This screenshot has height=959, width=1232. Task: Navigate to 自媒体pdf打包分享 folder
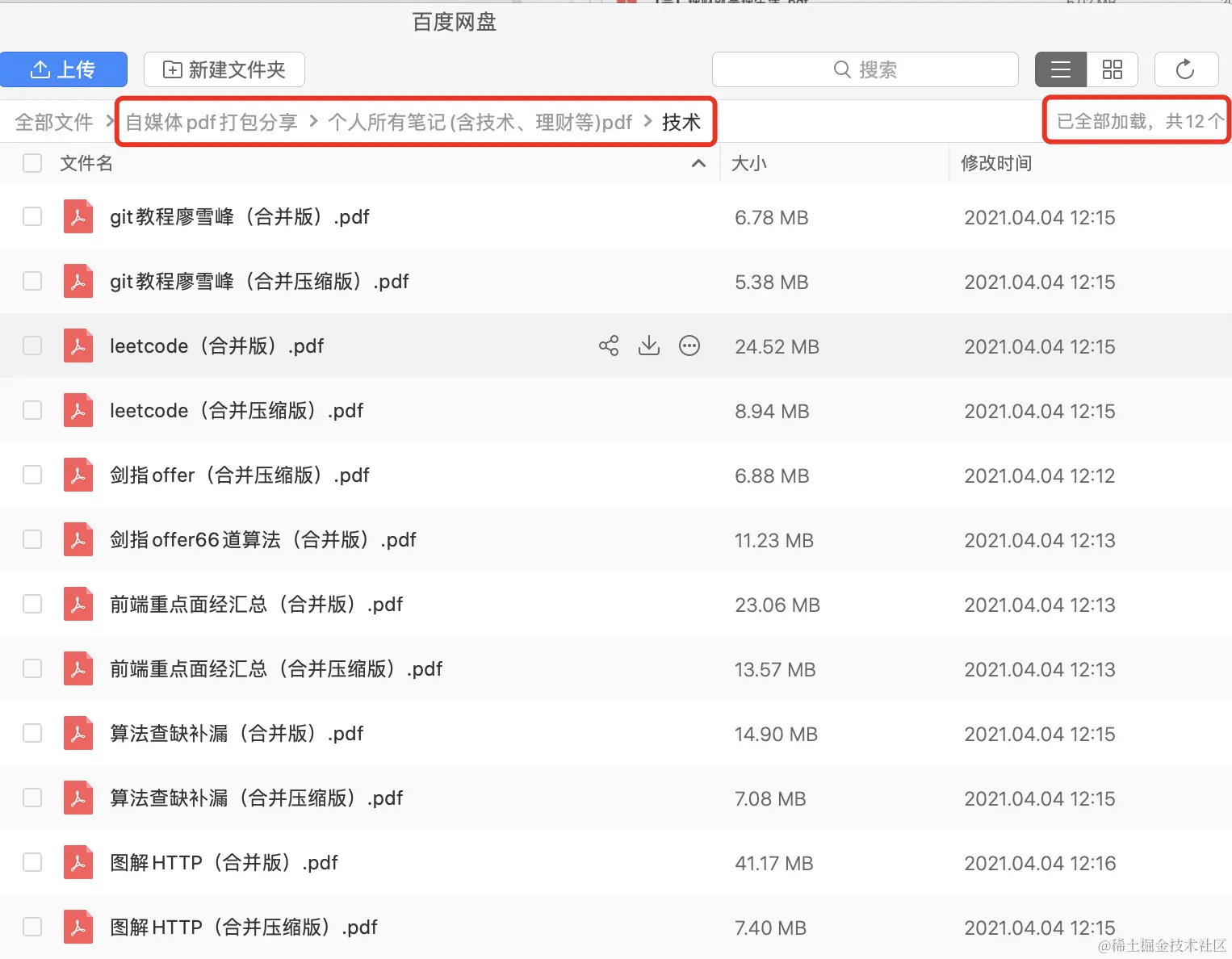click(211, 121)
